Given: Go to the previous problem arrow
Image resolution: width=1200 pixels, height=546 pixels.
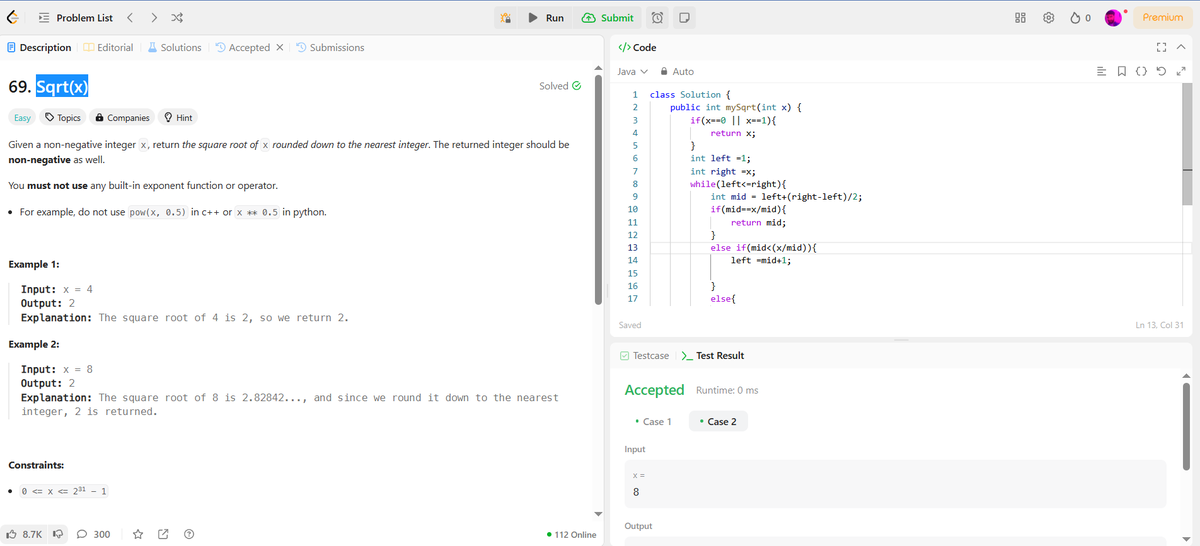Looking at the screenshot, I should [x=128, y=18].
